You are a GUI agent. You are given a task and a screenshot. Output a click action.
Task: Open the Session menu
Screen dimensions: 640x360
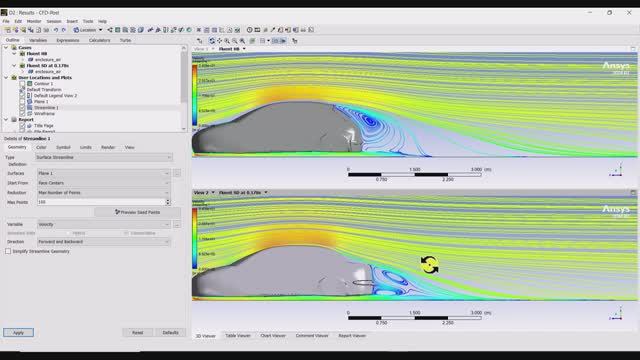point(53,21)
